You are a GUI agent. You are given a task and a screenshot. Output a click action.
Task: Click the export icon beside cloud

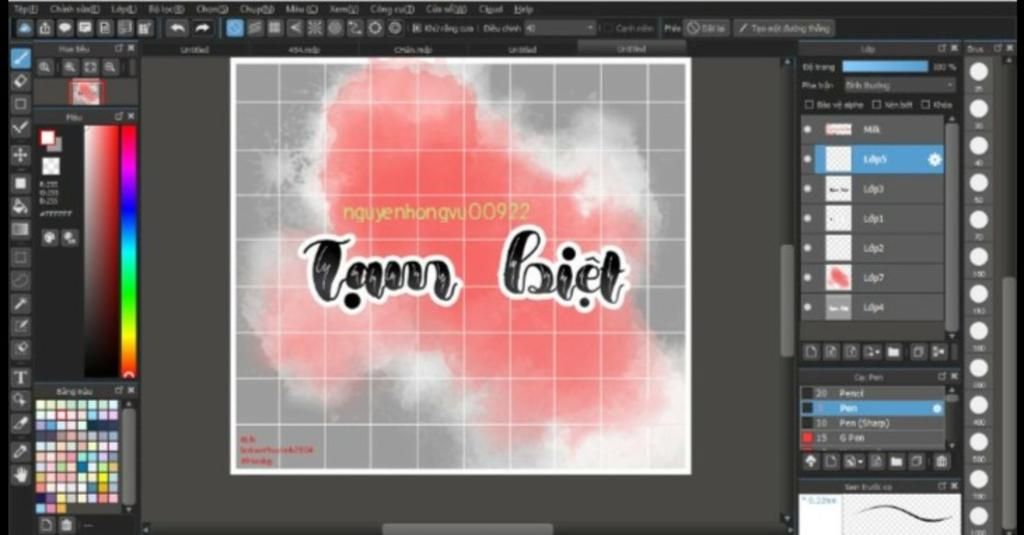pos(45,28)
